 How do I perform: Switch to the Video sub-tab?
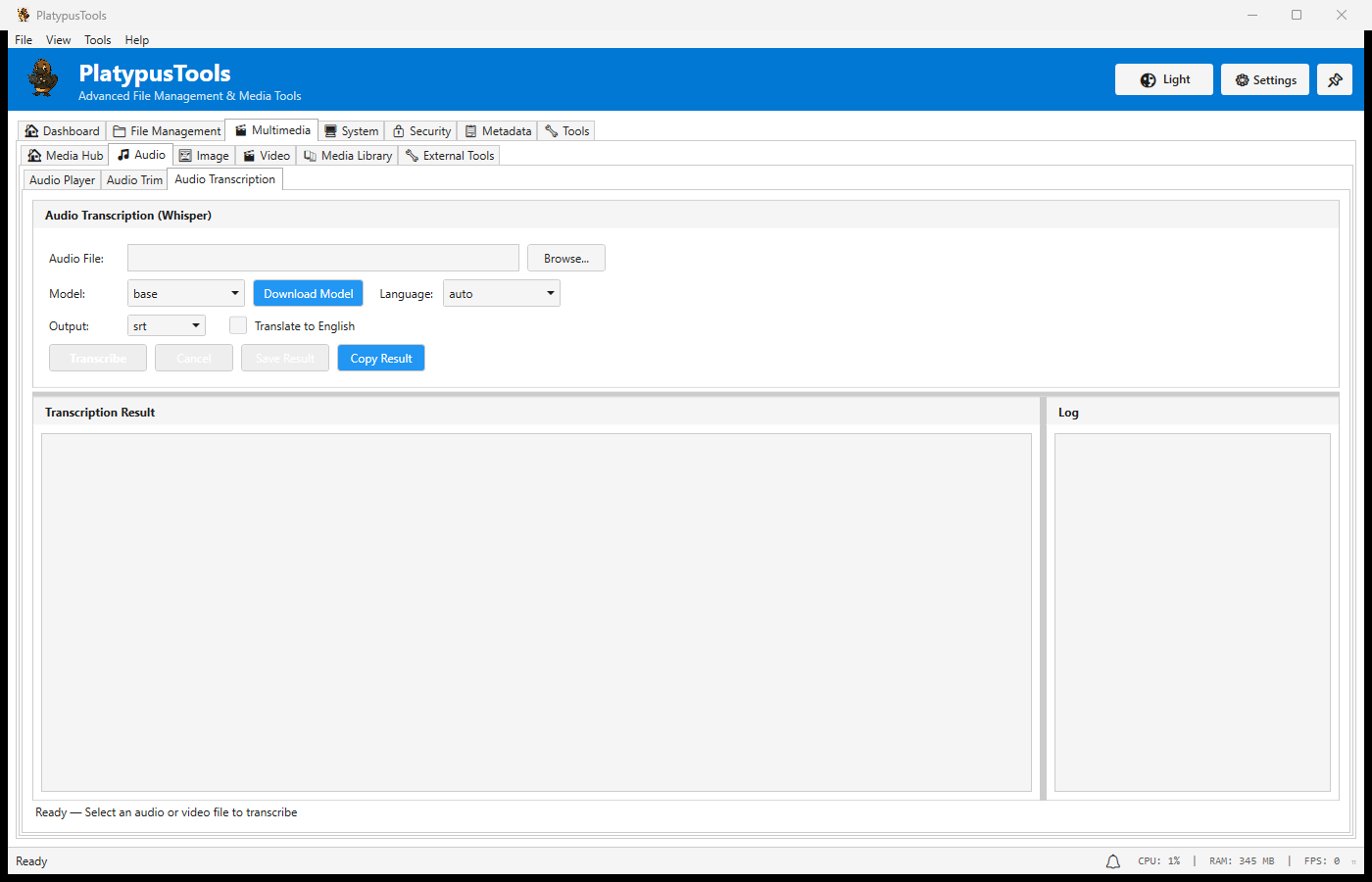point(267,156)
